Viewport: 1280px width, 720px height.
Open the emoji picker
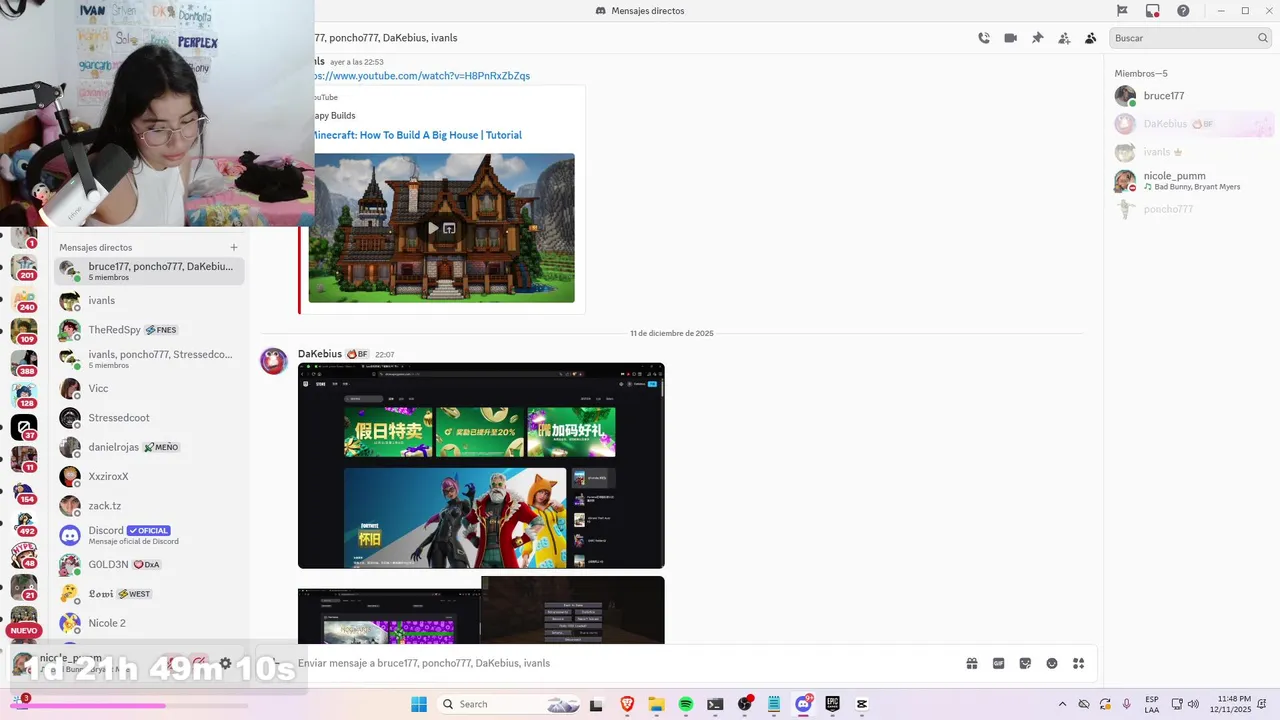[1052, 663]
